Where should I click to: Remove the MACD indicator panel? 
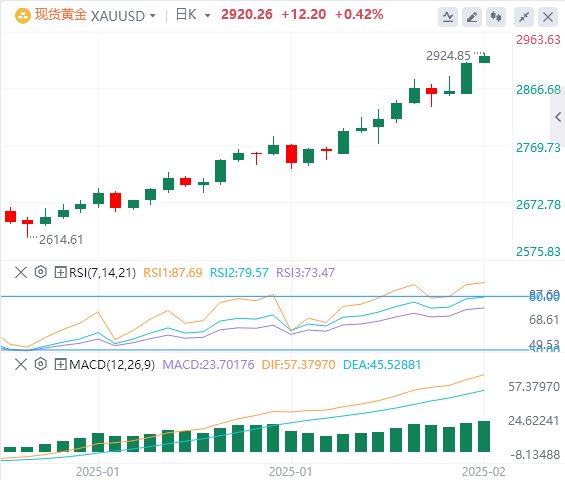coord(21,364)
